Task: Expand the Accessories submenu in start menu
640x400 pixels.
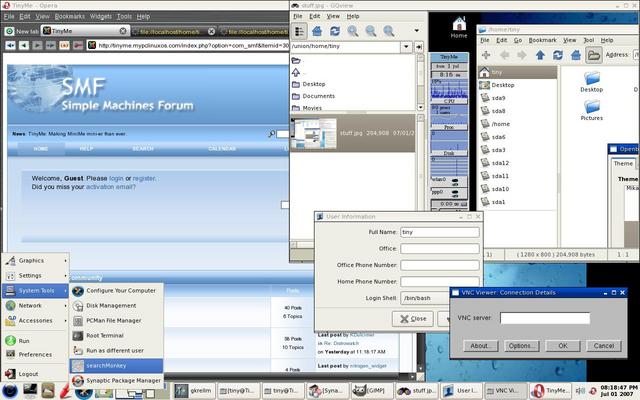Action: [x=36, y=321]
